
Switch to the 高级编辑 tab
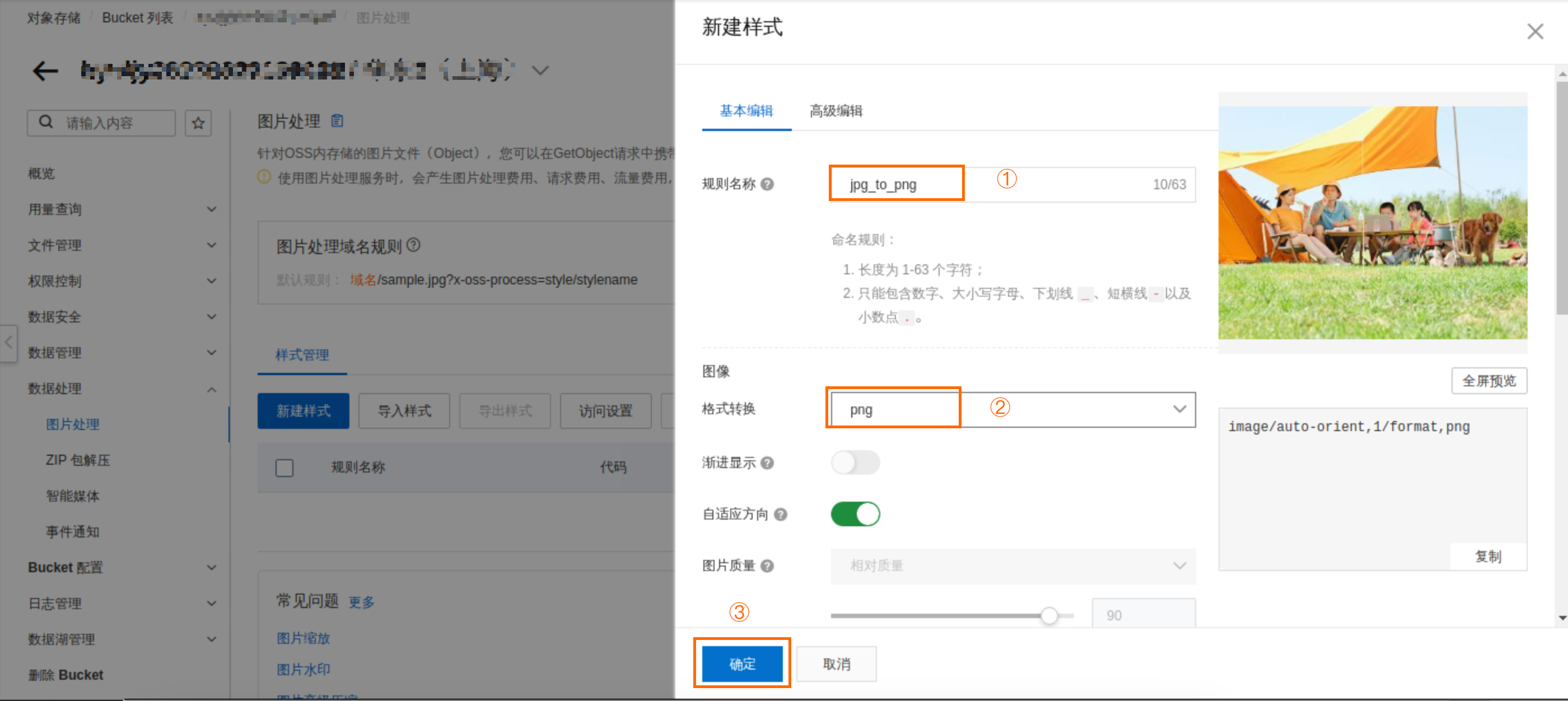click(836, 111)
